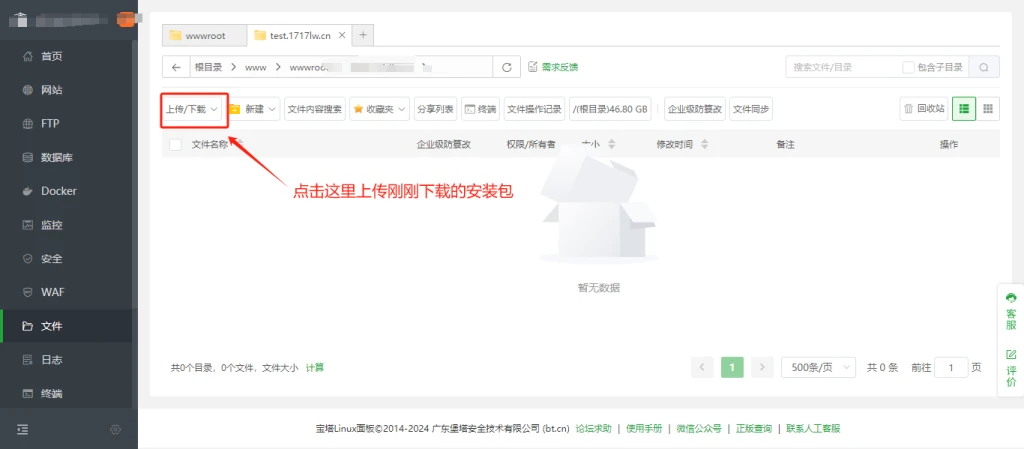Click the search magnifier icon button

pyautogui.click(x=984, y=67)
